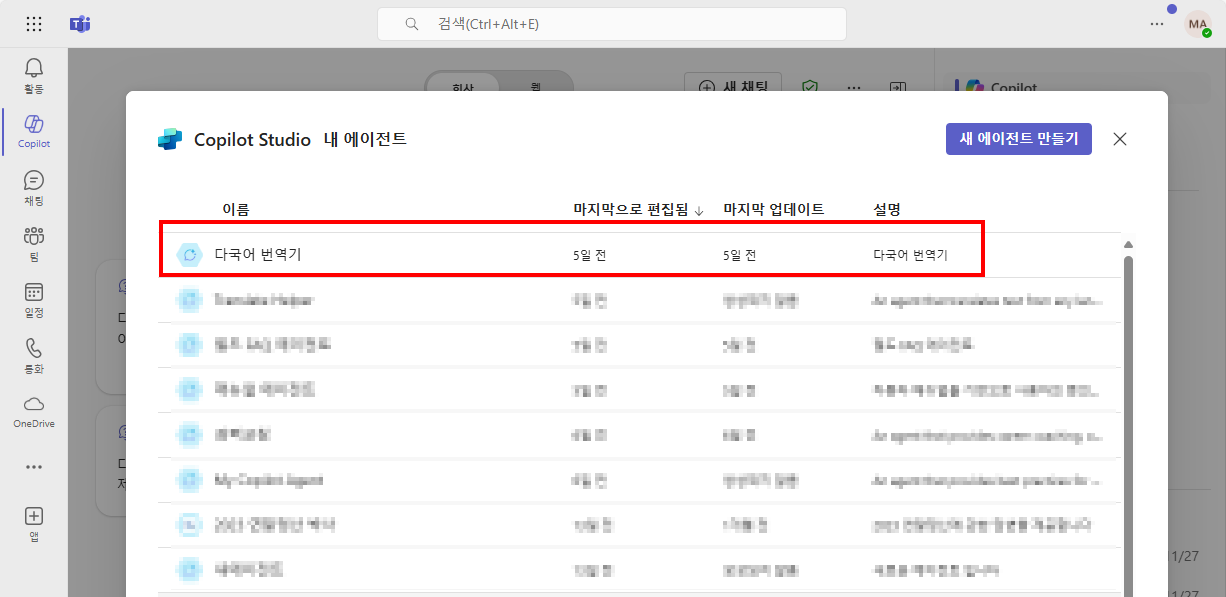Open settings and more ellipsis at top

(x=1157, y=24)
